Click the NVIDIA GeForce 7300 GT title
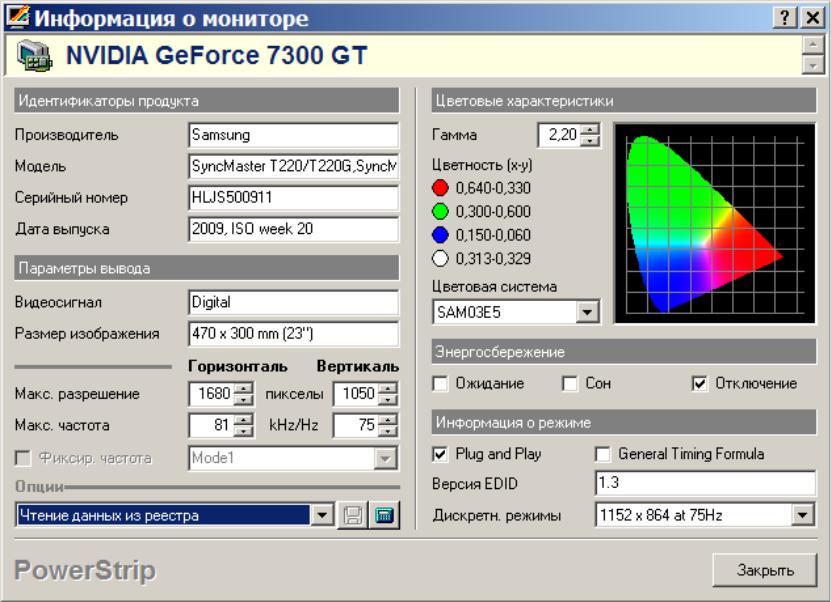The width and height of the screenshot is (831, 602). pos(216,56)
